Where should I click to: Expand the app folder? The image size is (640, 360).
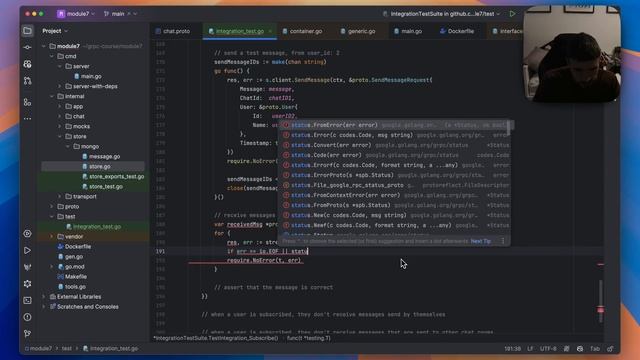pyautogui.click(x=60, y=106)
